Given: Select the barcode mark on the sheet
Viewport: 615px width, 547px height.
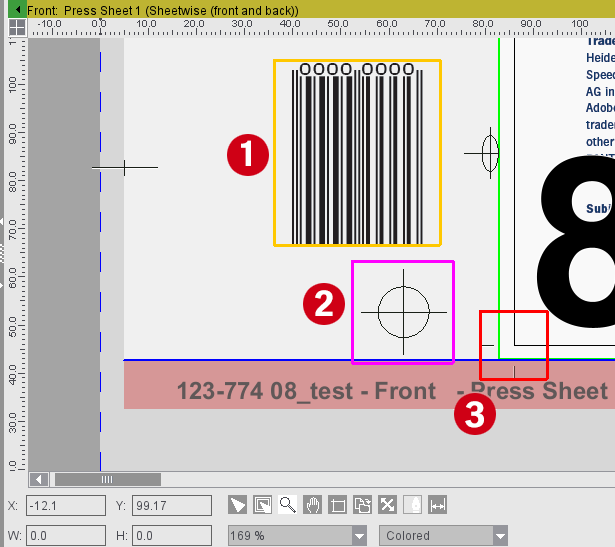Looking at the screenshot, I should point(357,153).
